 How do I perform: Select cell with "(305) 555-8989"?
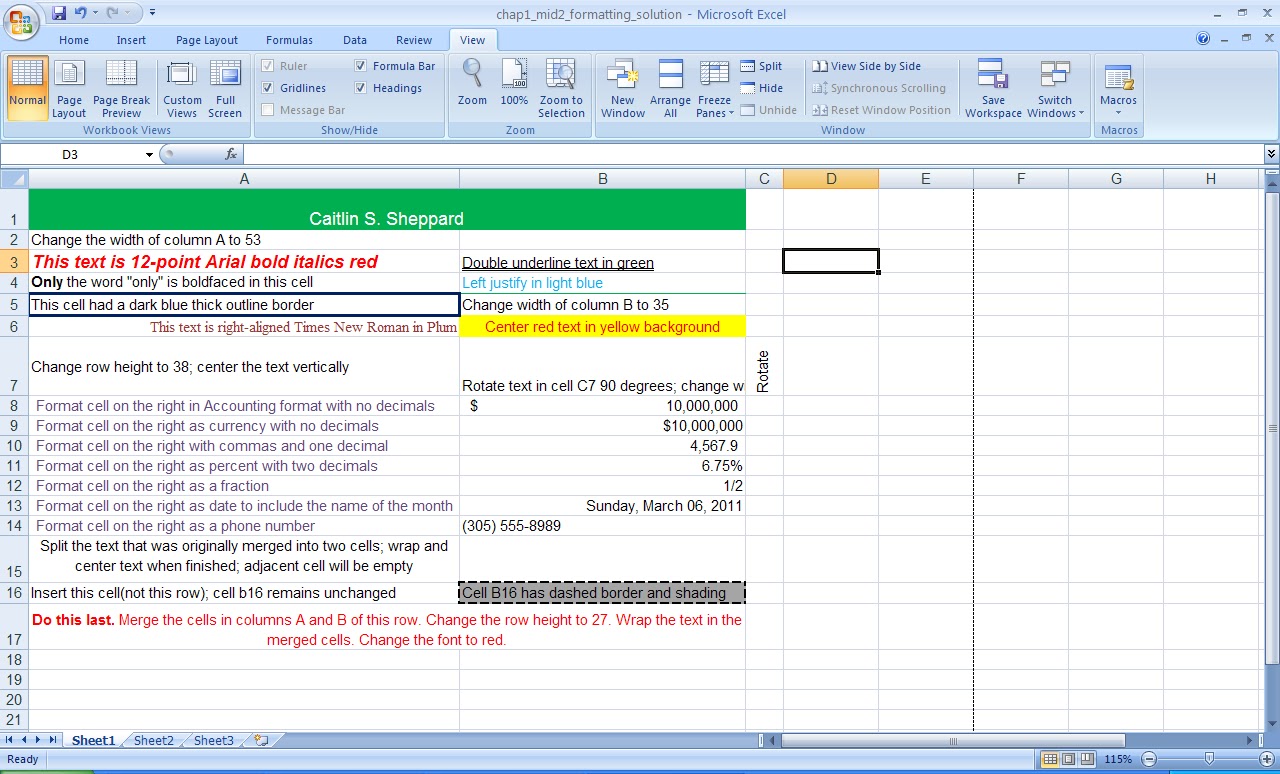pos(603,526)
